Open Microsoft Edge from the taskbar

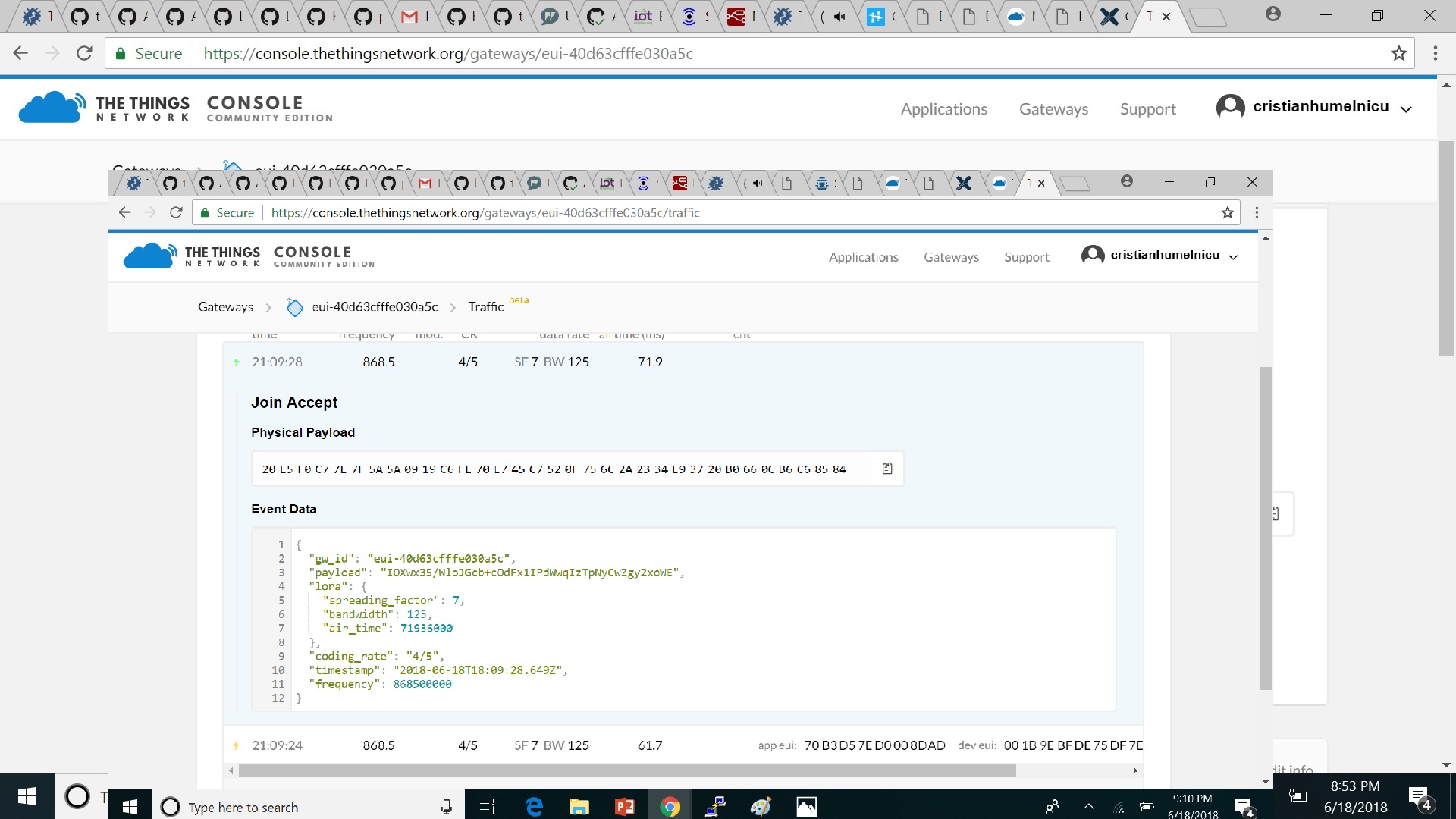point(534,807)
